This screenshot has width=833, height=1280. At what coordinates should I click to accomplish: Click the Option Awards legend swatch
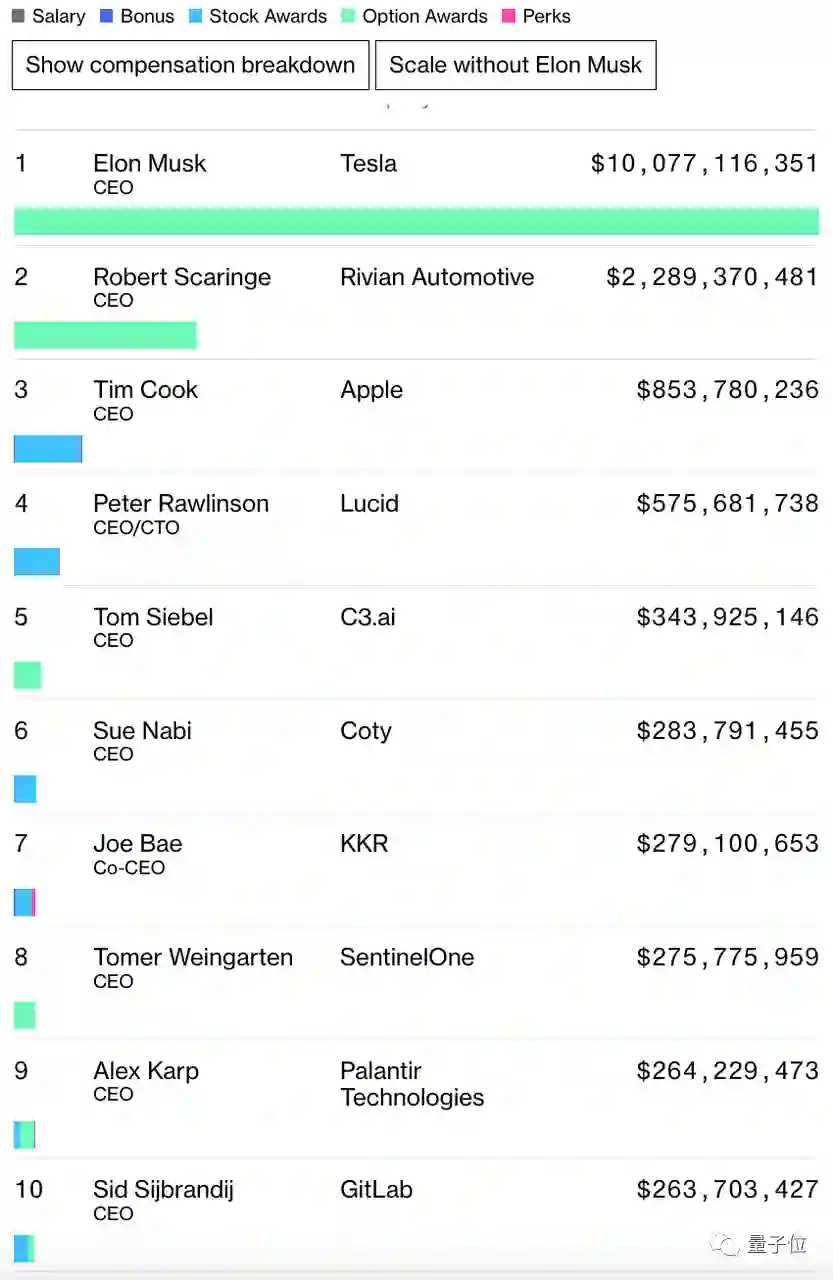[x=348, y=17]
